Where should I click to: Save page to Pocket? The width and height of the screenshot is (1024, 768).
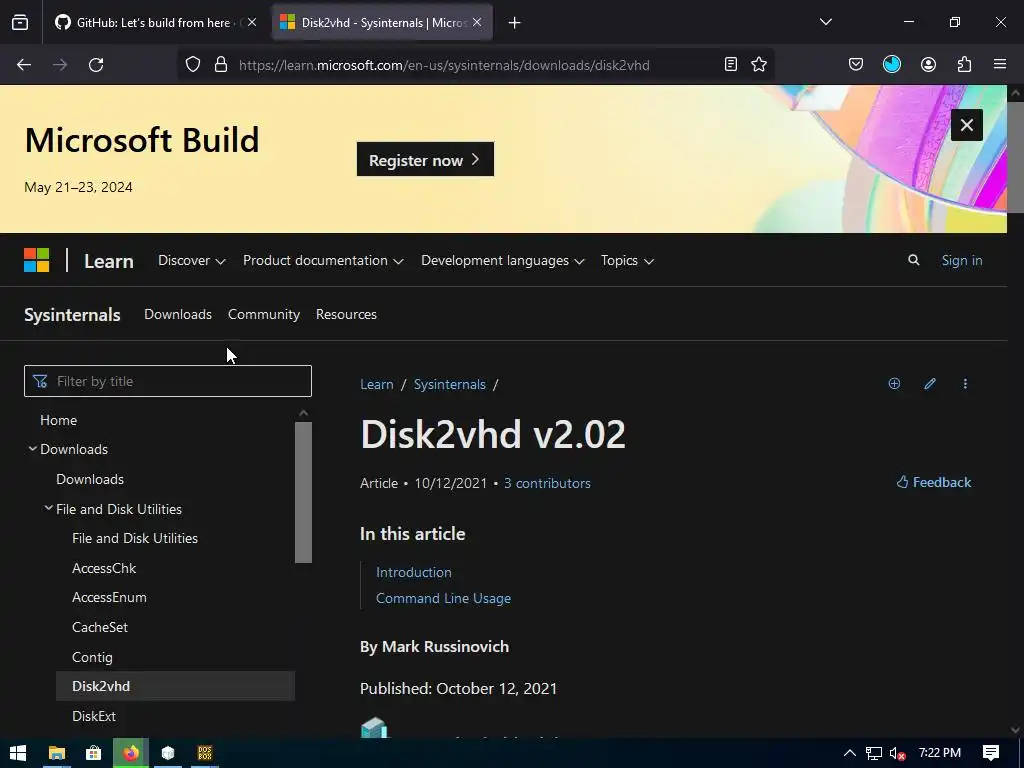coord(856,64)
